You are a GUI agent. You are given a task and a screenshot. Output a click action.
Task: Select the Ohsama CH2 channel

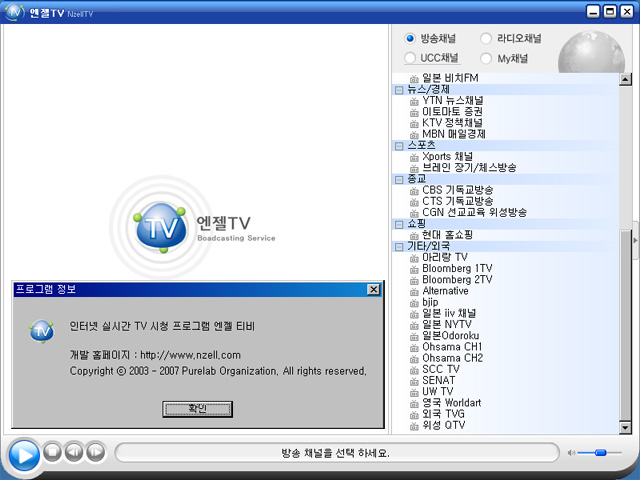tap(452, 358)
